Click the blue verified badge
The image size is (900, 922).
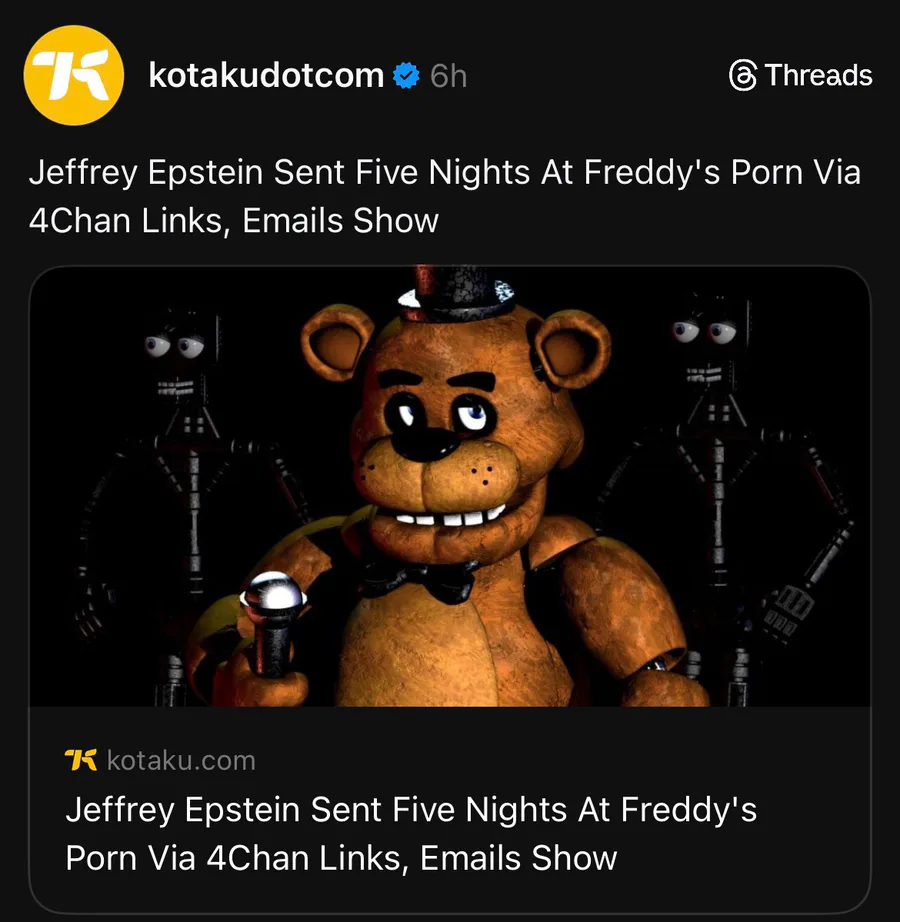pos(404,75)
